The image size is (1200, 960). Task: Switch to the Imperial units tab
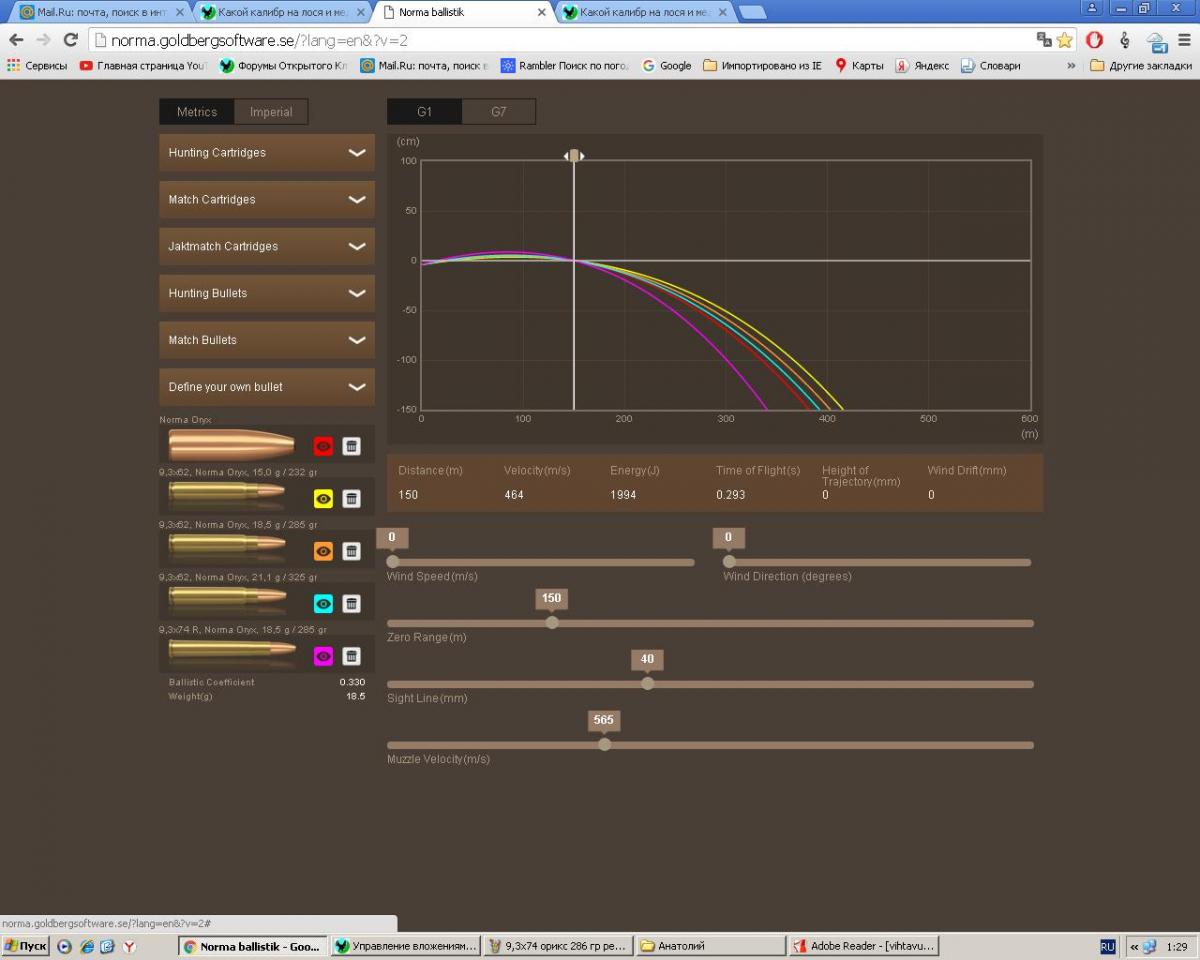click(x=271, y=112)
